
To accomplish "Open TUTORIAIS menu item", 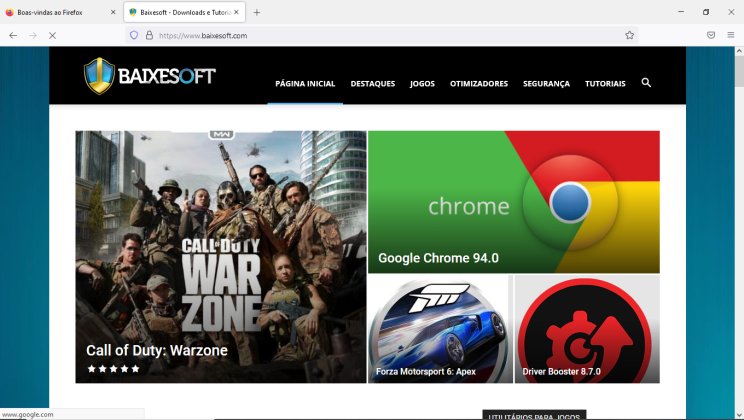I will (x=605, y=84).
